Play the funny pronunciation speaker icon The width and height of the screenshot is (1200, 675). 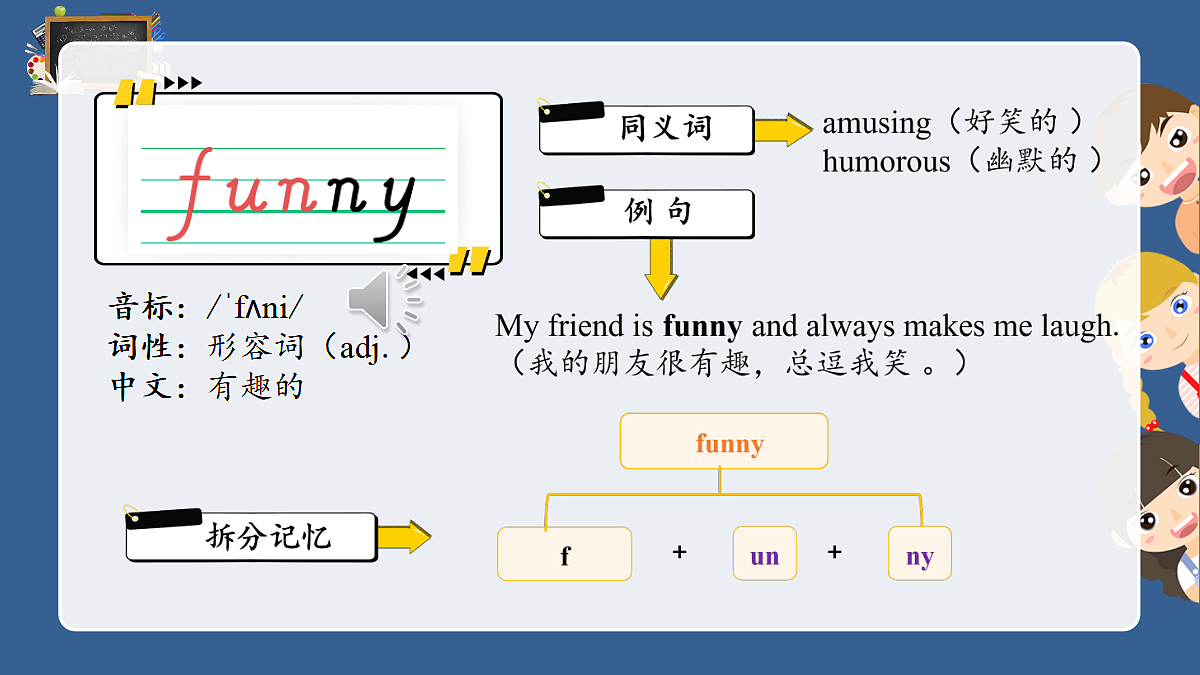384,299
